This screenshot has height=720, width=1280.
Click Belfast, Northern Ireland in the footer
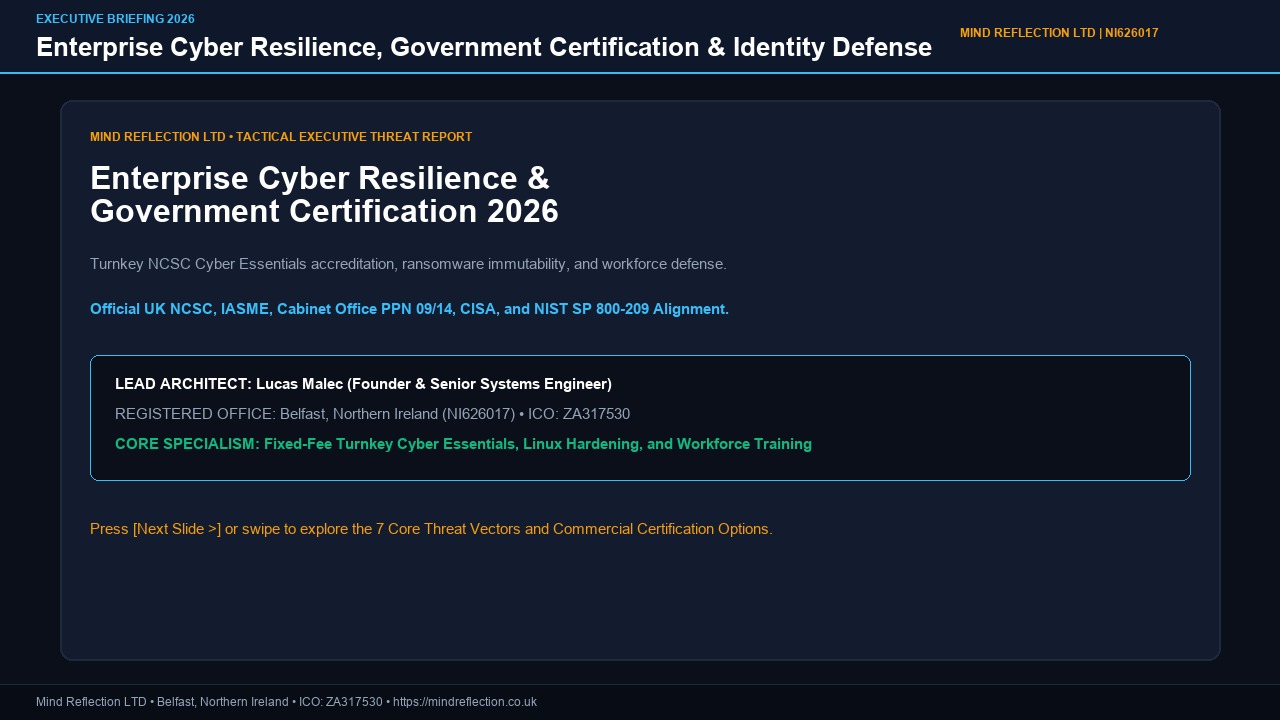[223, 702]
